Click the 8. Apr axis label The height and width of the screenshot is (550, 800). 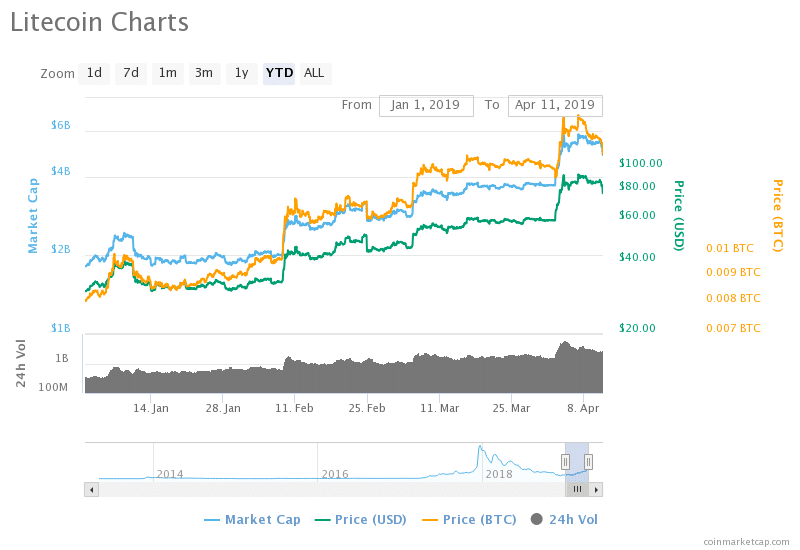point(583,409)
